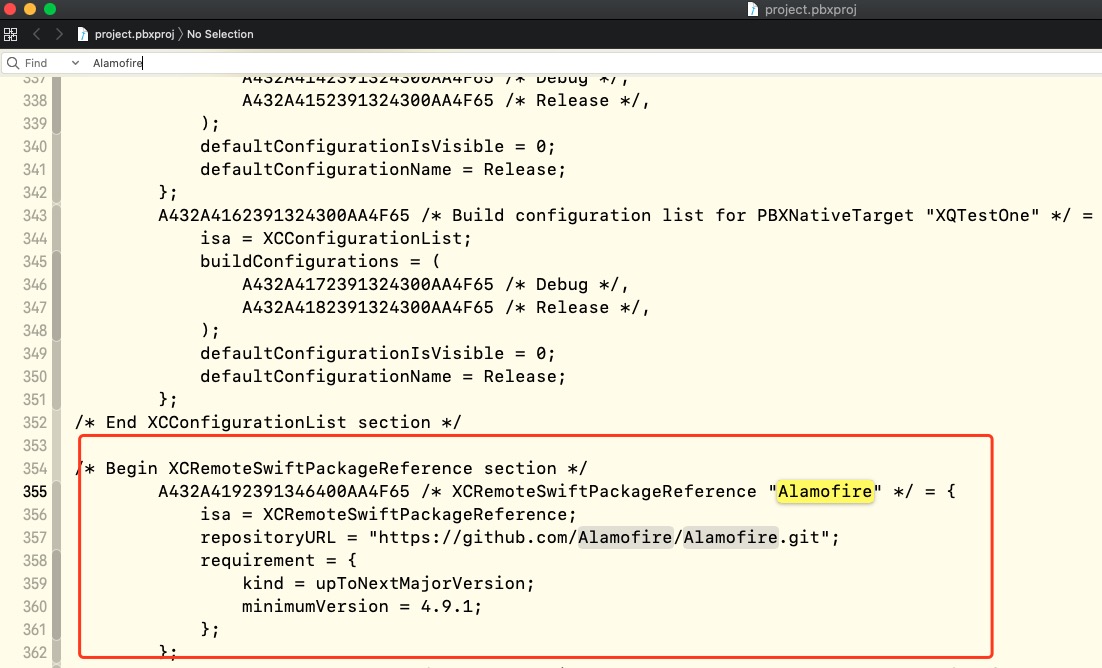The image size is (1102, 668).
Task: Go forward with the right arrow
Action: point(59,34)
